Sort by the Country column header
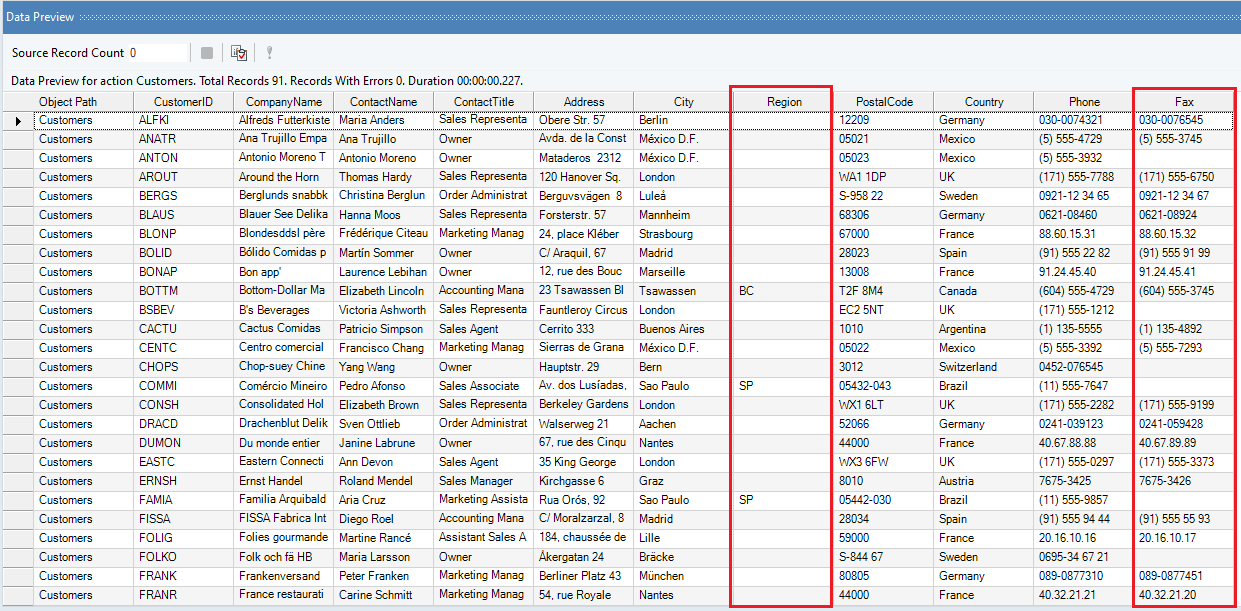Screen dimensions: 1241x611 [984, 101]
